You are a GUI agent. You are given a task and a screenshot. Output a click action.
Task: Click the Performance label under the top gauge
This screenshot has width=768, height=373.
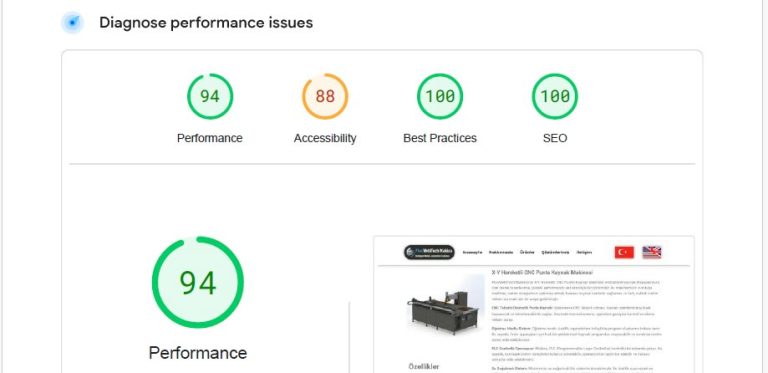[x=210, y=138]
